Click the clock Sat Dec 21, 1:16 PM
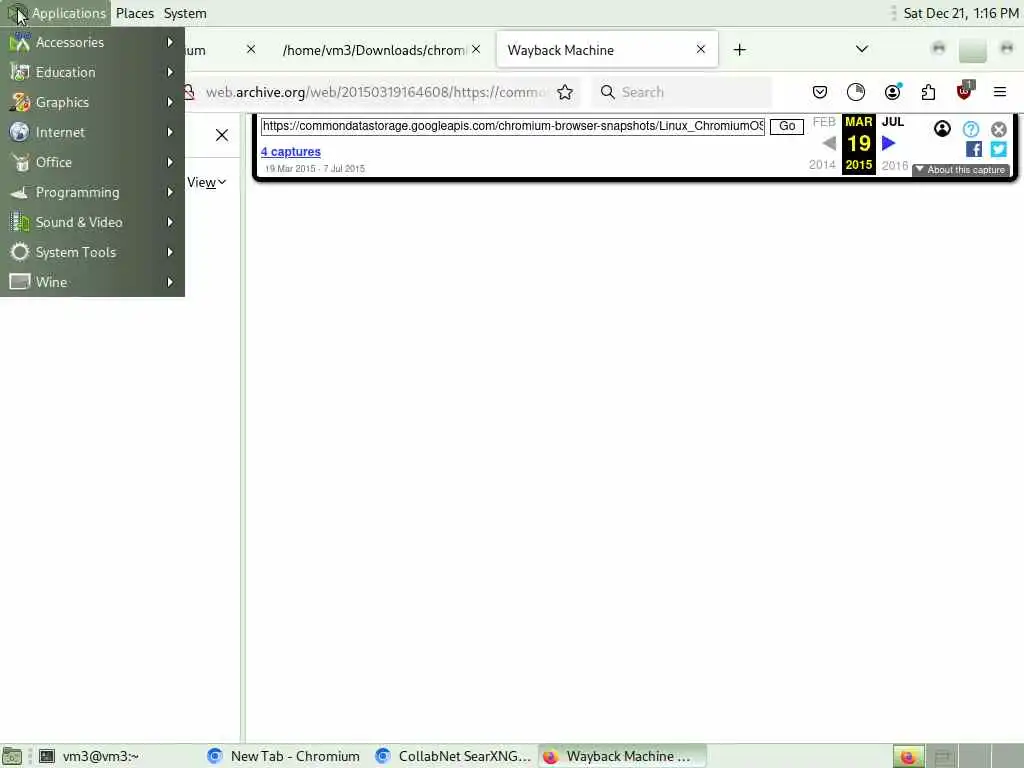The image size is (1024, 768). click(x=961, y=13)
